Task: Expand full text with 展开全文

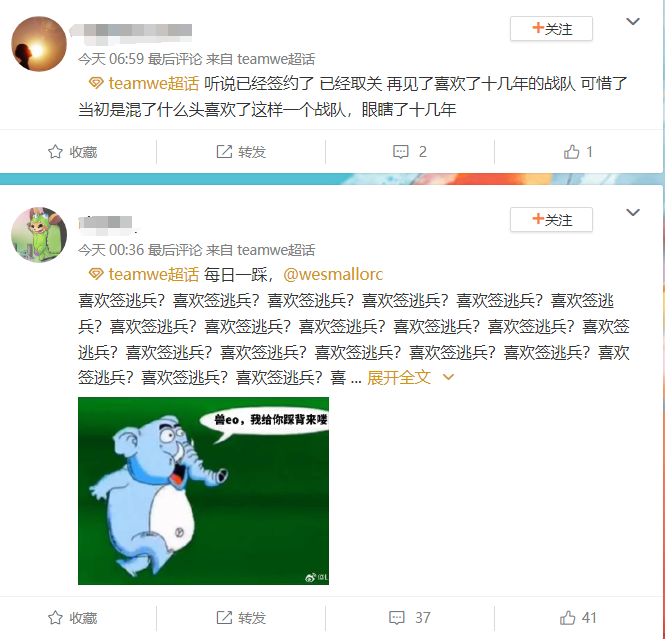Action: 410,377
